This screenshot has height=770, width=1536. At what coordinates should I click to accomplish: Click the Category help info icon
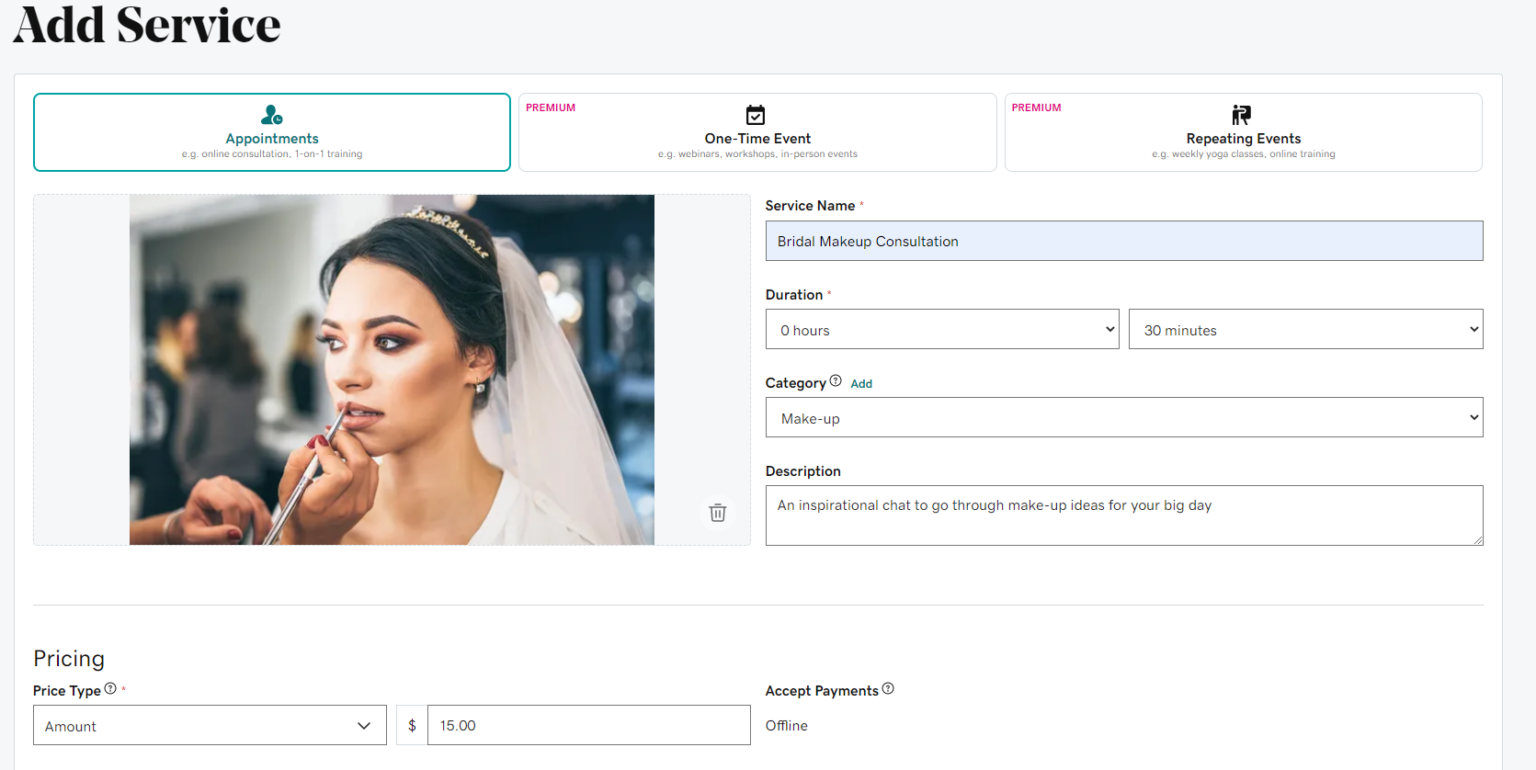835,381
